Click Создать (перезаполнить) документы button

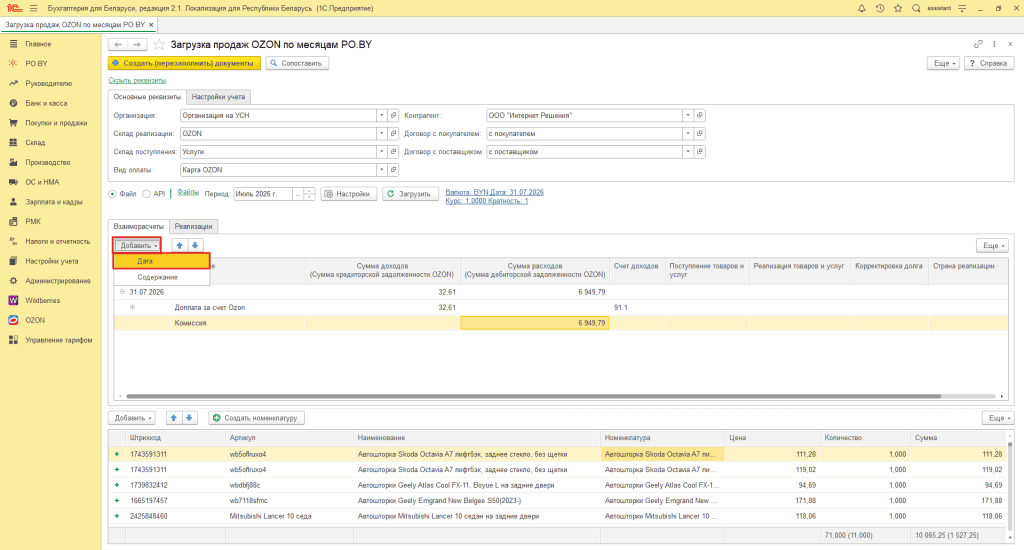coord(184,63)
